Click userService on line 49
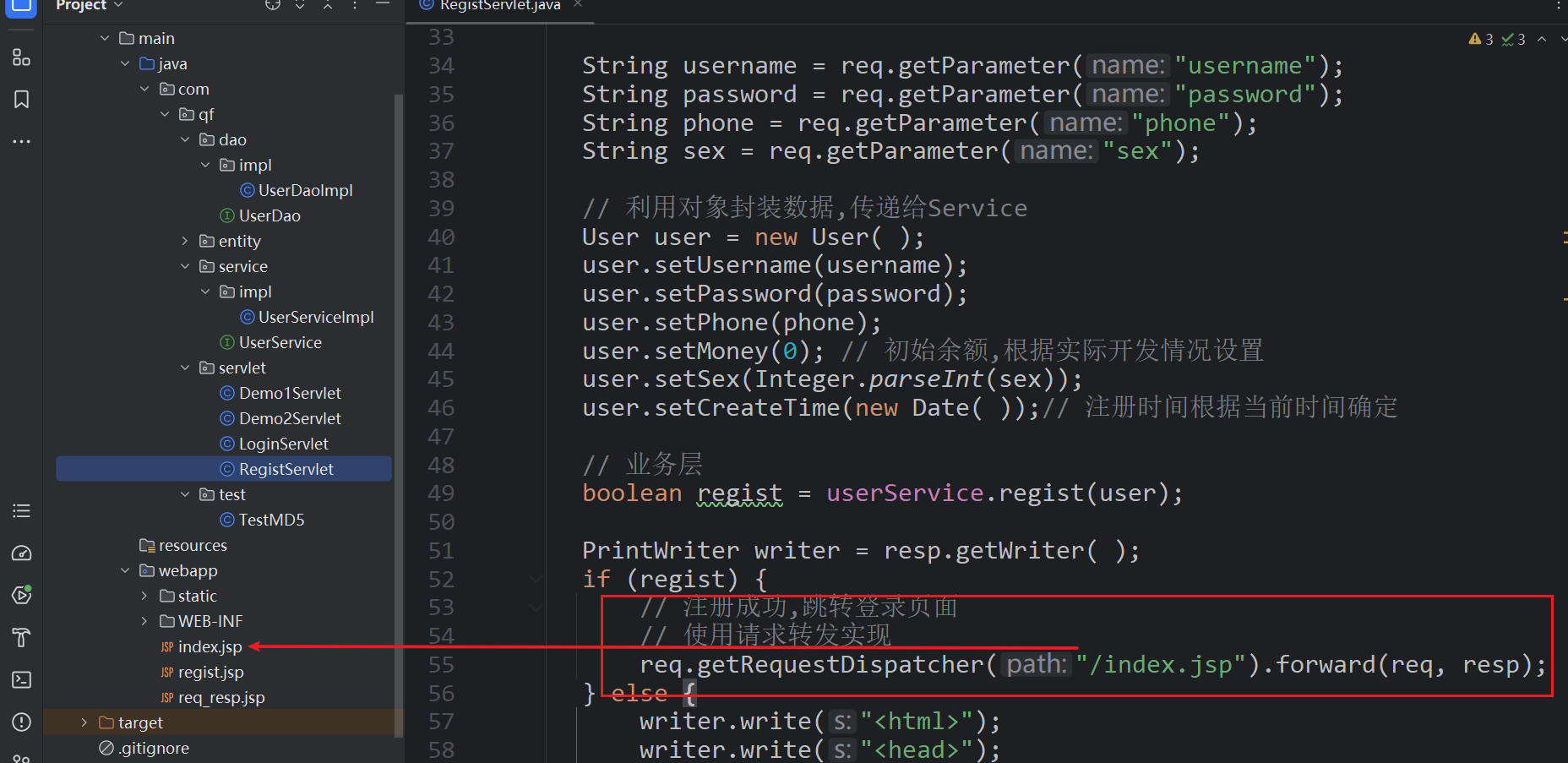 click(905, 493)
